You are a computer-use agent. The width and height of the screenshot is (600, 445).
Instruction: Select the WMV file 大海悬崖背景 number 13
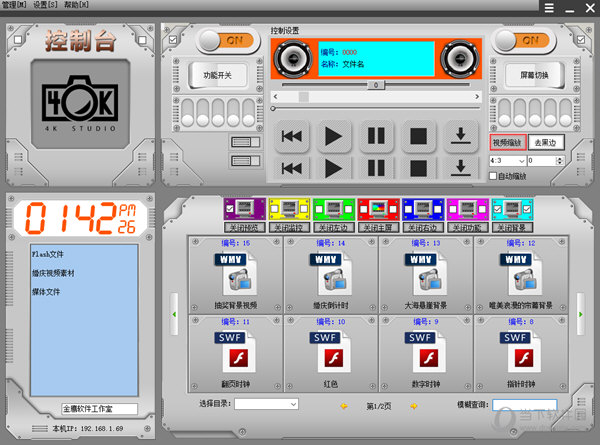(426, 274)
